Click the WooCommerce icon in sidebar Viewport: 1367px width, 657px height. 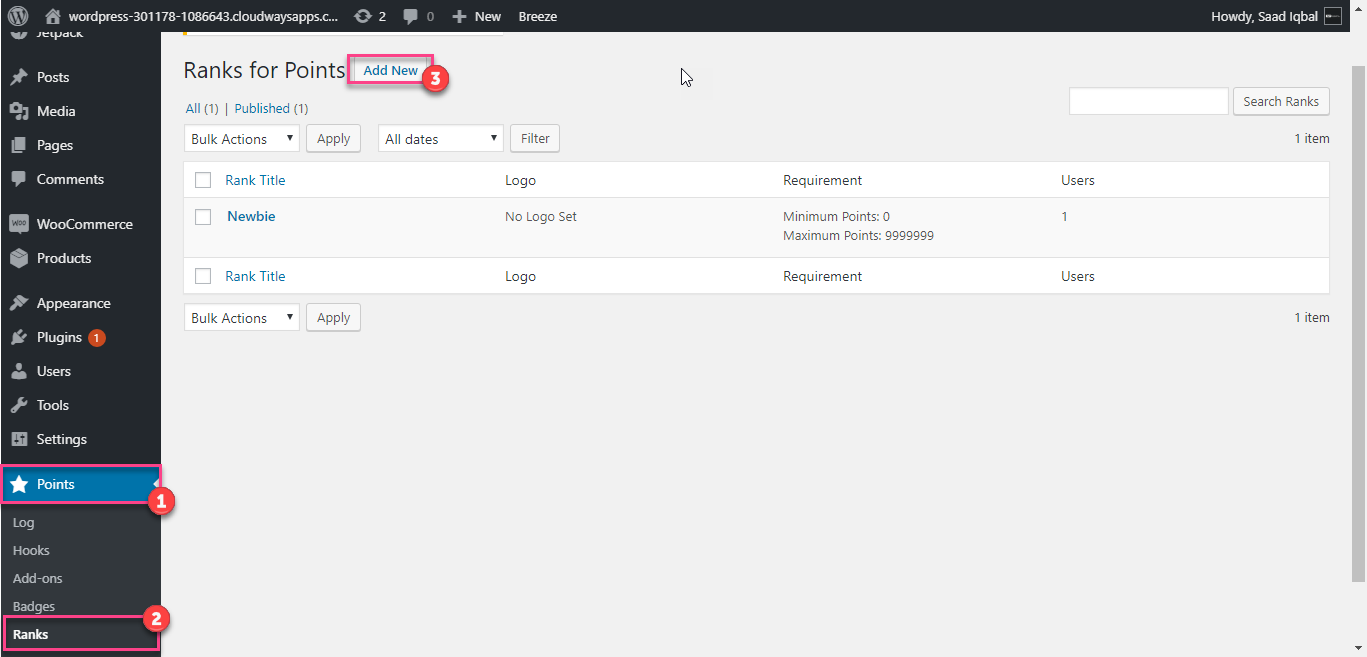click(18, 224)
